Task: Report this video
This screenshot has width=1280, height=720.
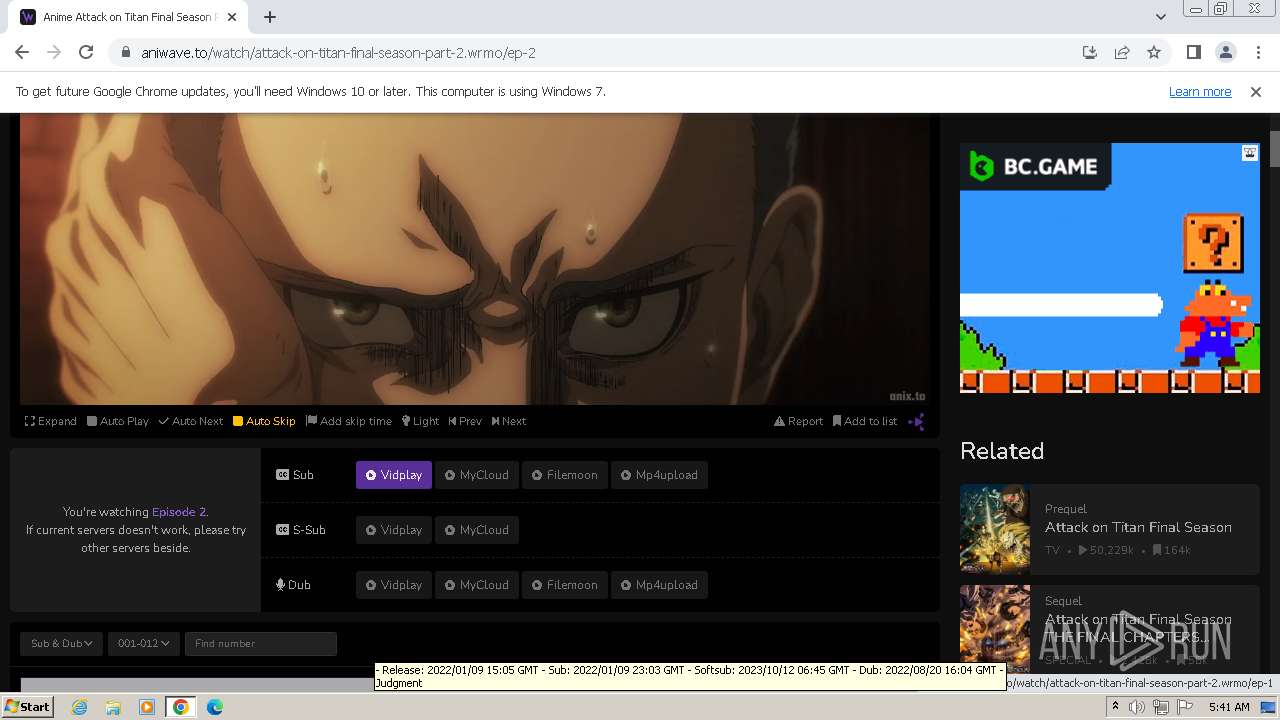Action: coord(798,421)
